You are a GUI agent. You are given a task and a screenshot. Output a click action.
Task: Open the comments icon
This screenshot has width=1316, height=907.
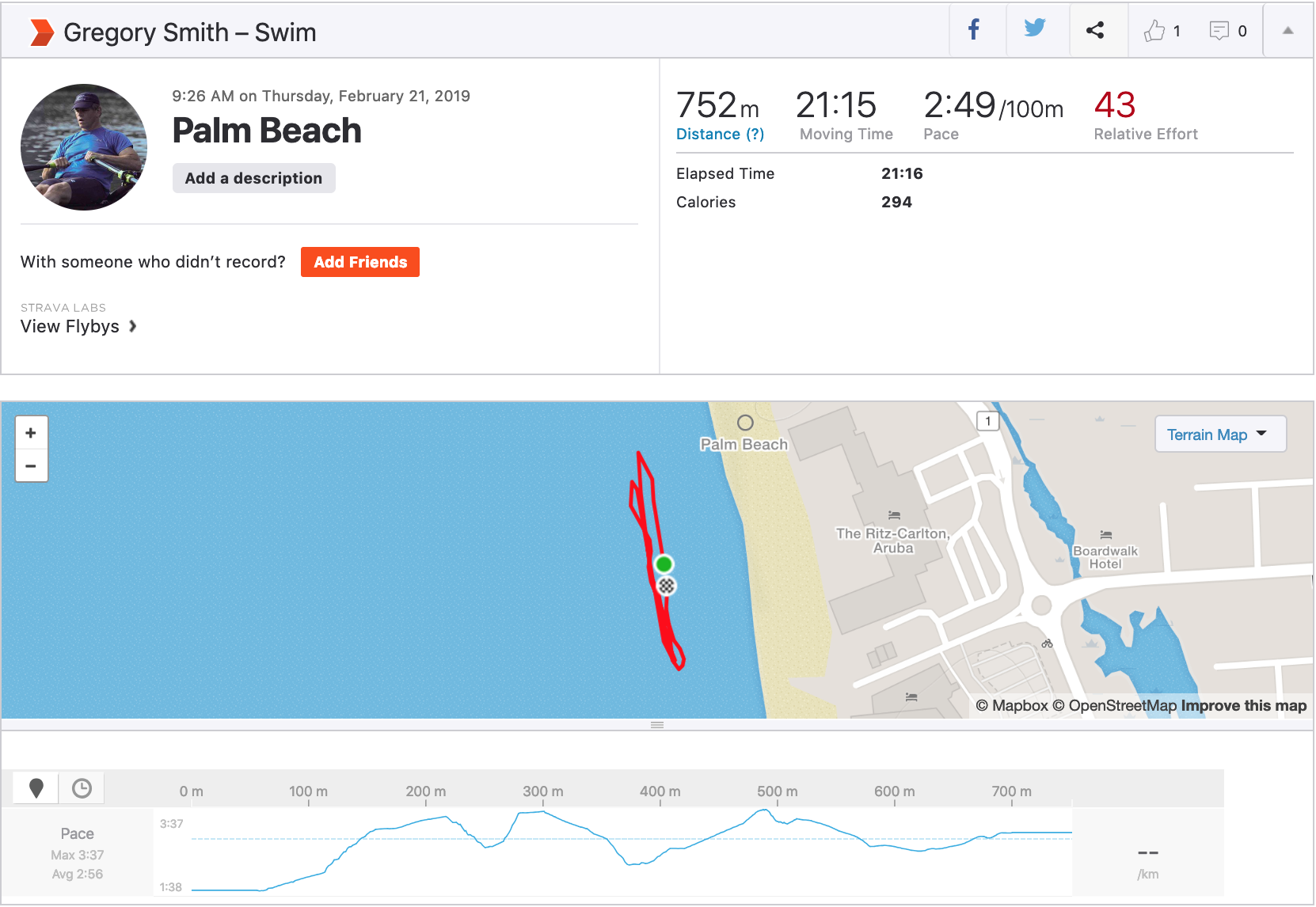[x=1219, y=31]
